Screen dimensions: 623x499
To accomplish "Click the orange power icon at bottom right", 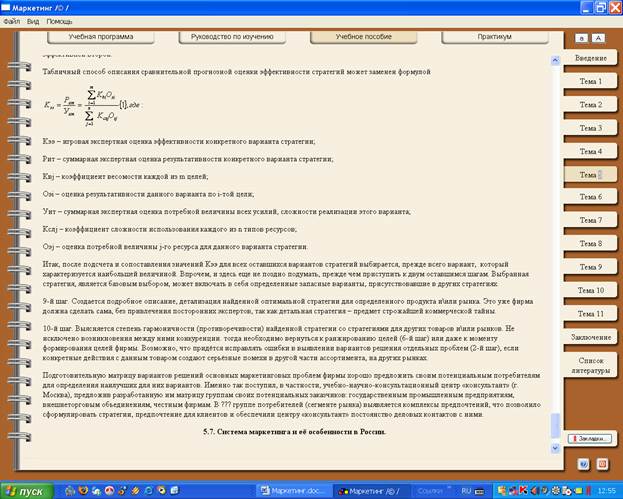I will click(x=602, y=464).
